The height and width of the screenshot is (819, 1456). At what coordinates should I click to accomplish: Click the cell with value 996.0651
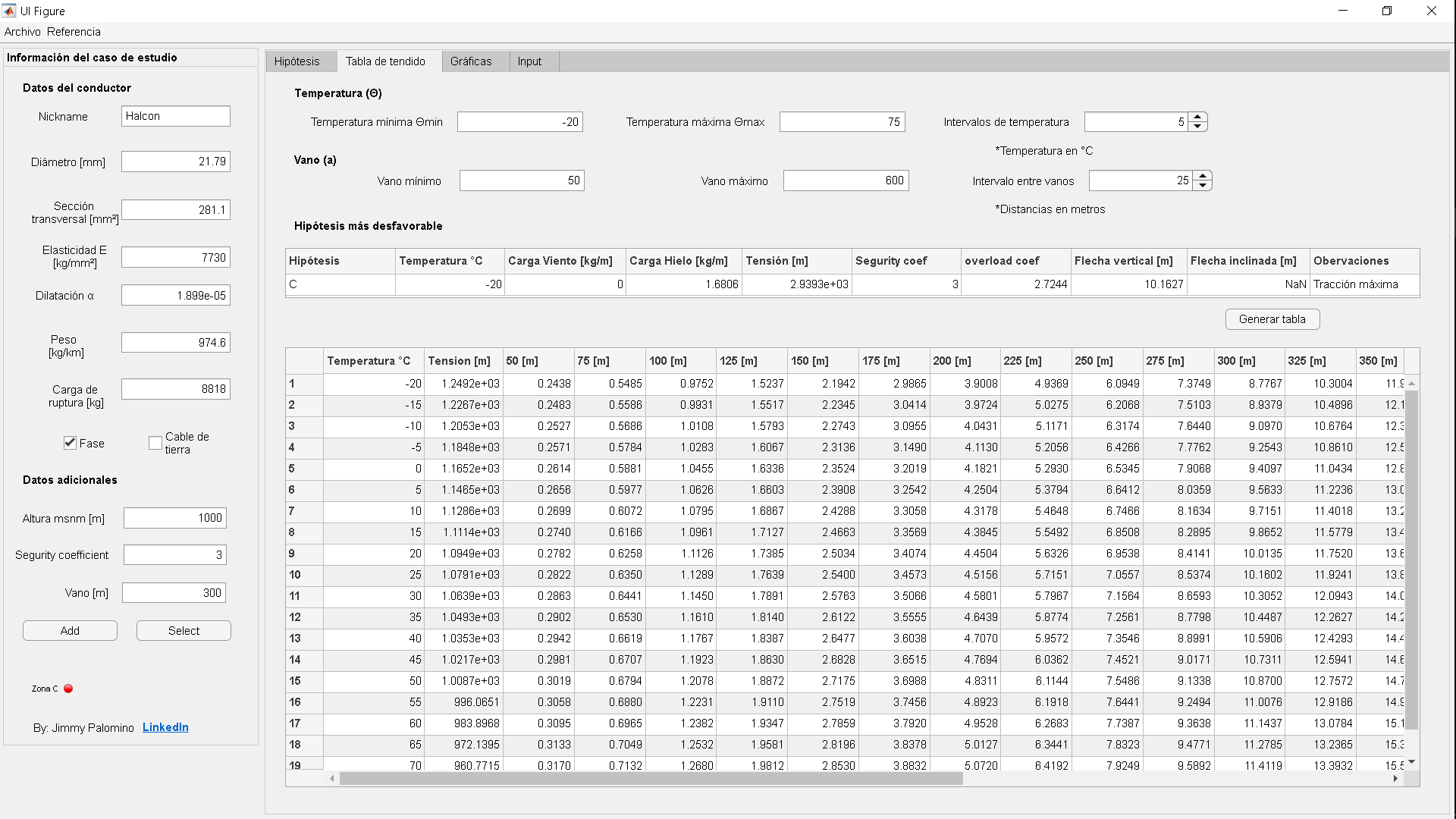[x=463, y=702]
